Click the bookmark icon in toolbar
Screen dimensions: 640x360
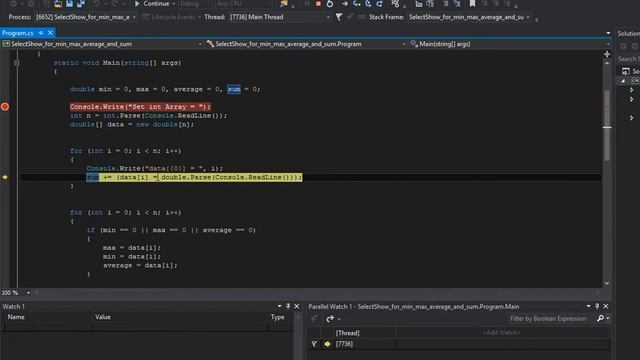pyautogui.click(x=472, y=4)
